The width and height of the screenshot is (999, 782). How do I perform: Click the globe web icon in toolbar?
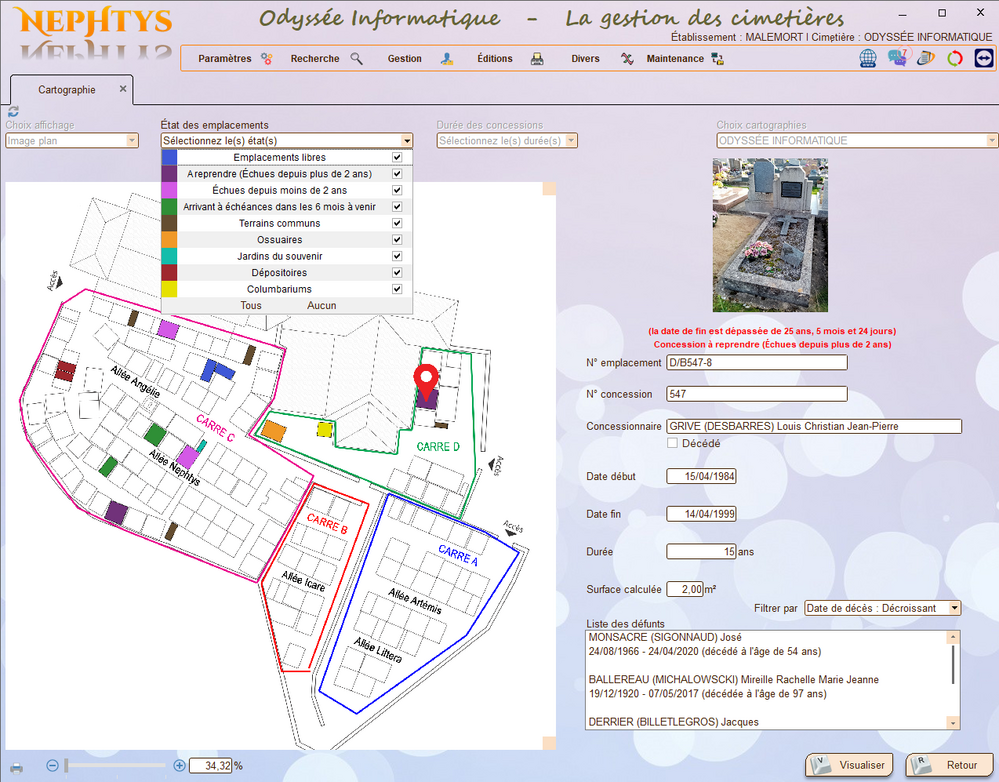coord(868,58)
